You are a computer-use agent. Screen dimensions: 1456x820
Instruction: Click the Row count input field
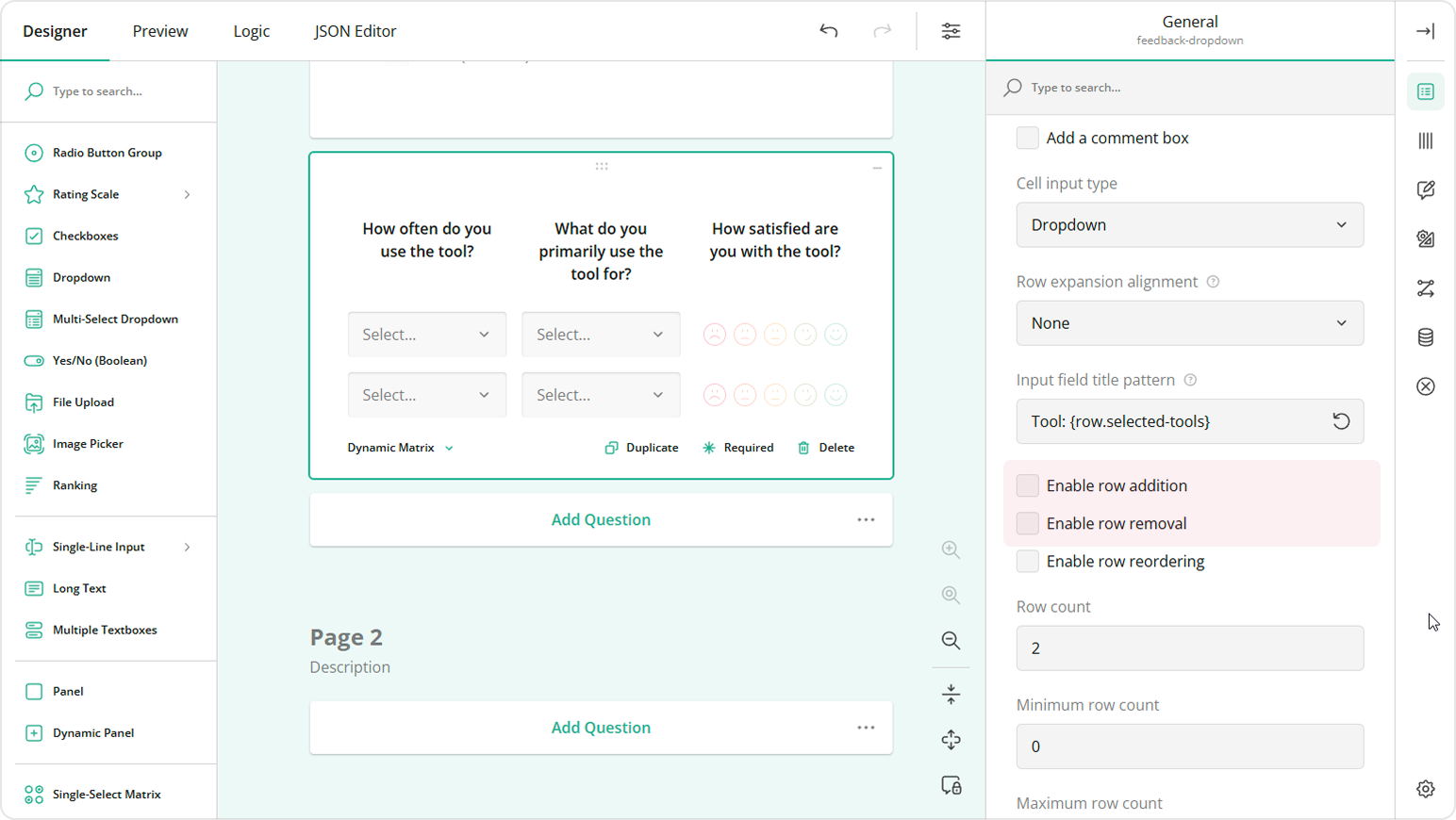(x=1189, y=648)
